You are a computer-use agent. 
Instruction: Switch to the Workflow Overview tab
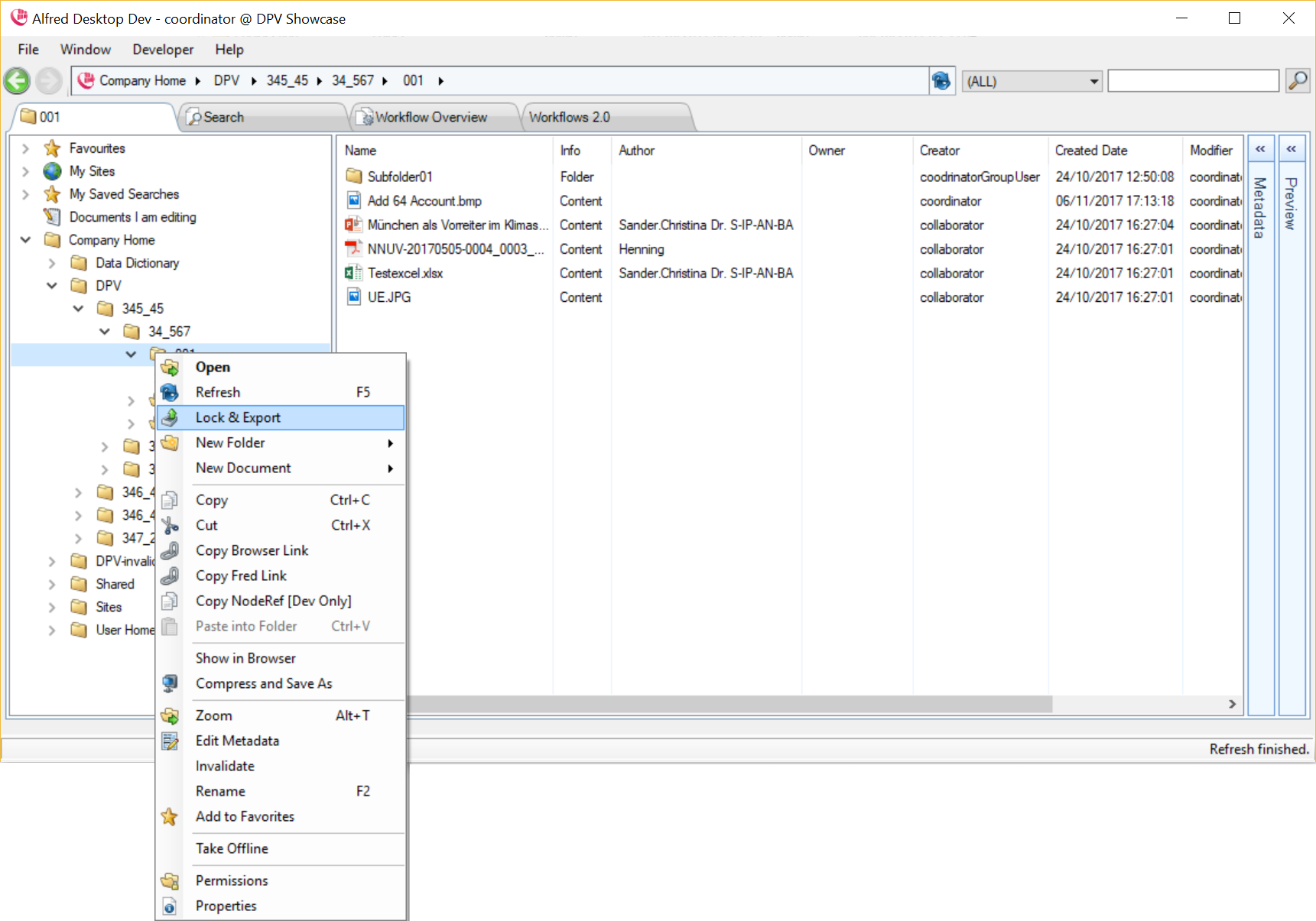coord(431,117)
